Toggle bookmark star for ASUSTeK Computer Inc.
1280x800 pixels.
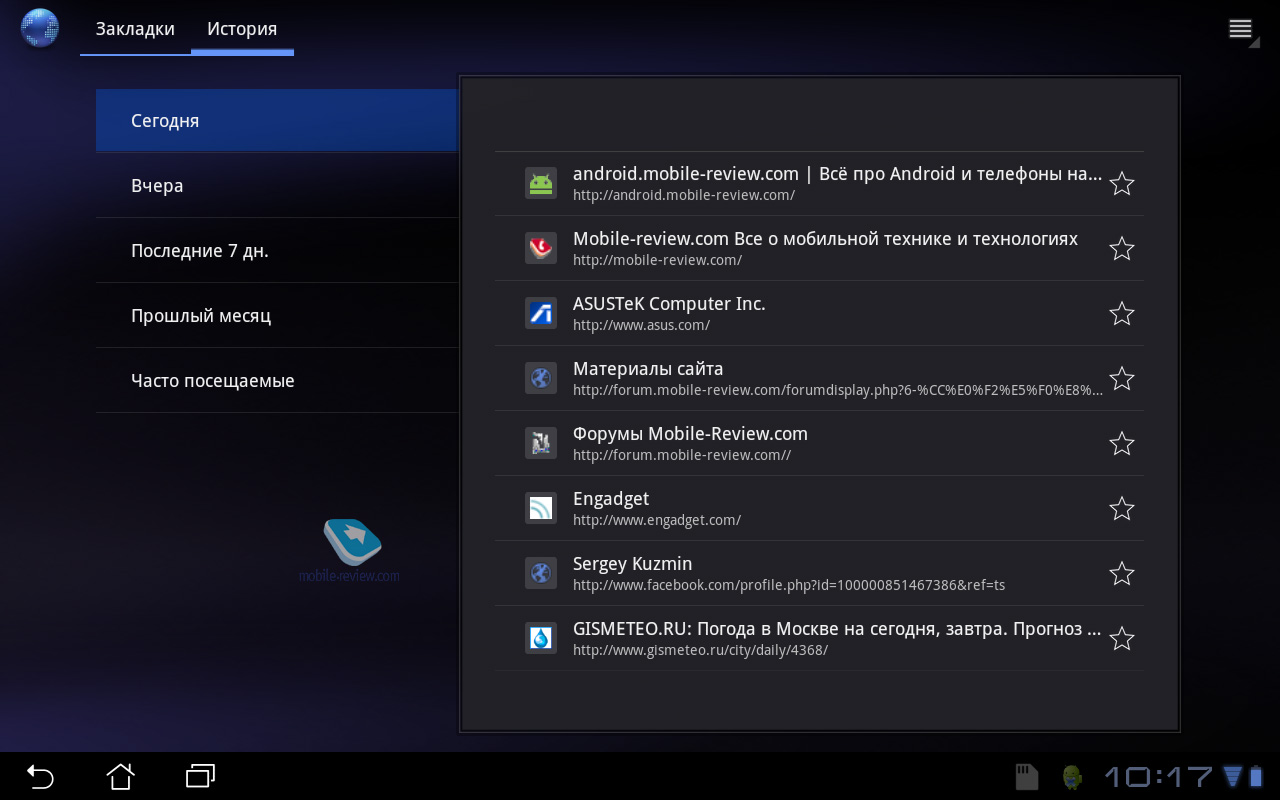[x=1121, y=313]
